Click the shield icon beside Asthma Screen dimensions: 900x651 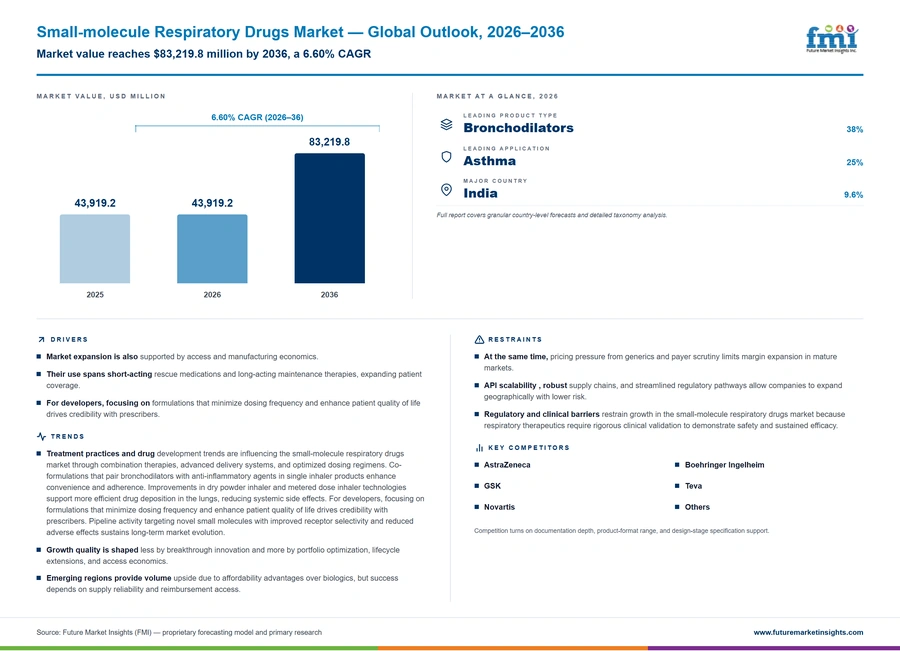(446, 157)
